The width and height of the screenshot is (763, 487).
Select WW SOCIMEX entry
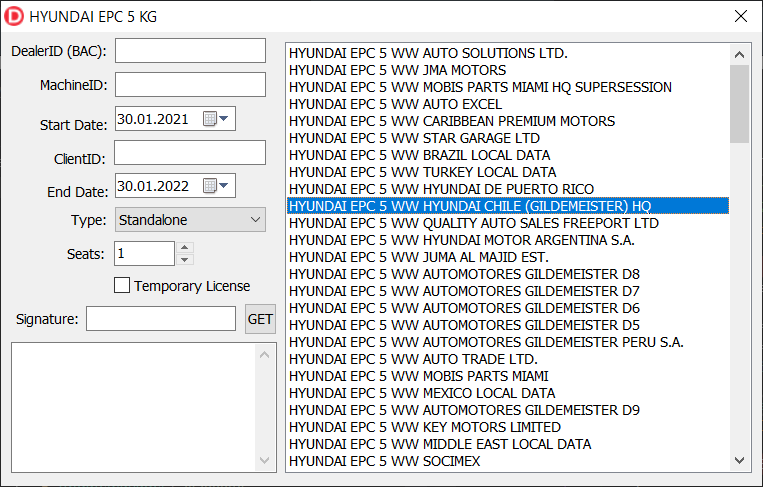(x=508, y=461)
